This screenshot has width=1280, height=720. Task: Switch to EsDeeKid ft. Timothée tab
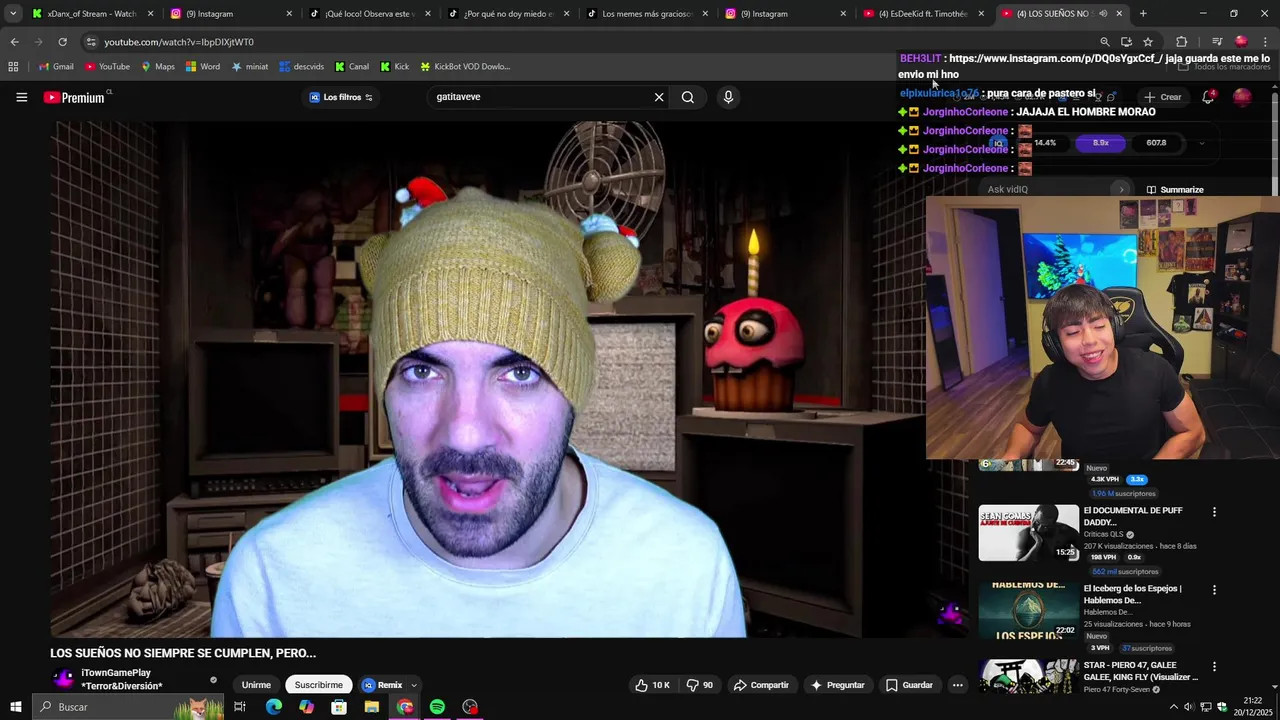[x=924, y=14]
